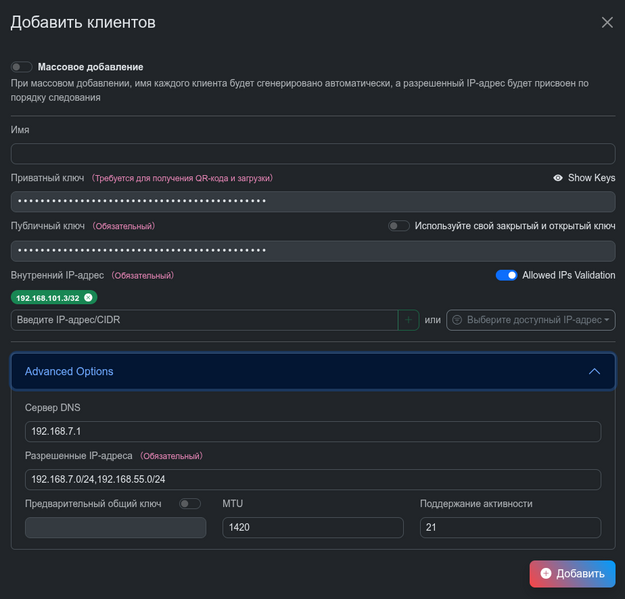Open the available IP address dropdown
The image size is (625, 599).
(530, 320)
